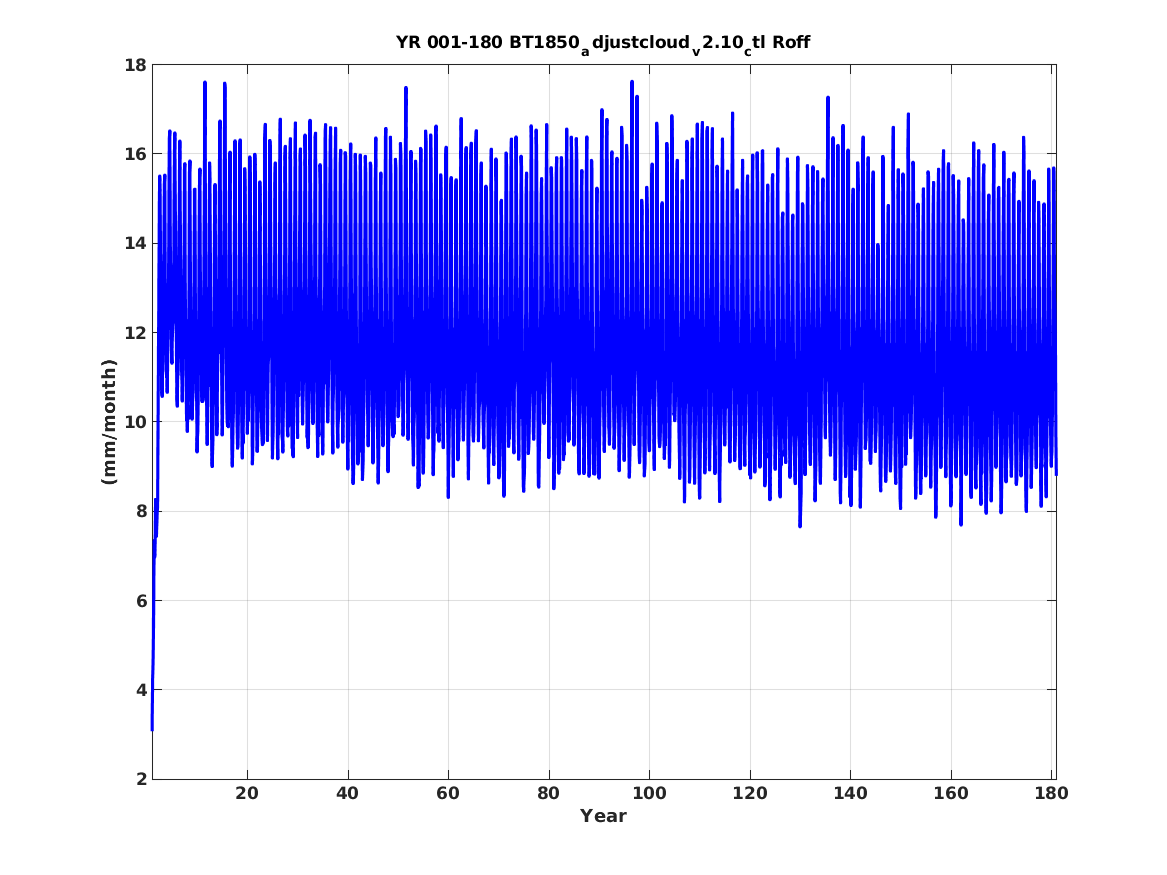This screenshot has height=875, width=1167.
Task: Click y-axis tick label 10
Action: [x=135, y=423]
